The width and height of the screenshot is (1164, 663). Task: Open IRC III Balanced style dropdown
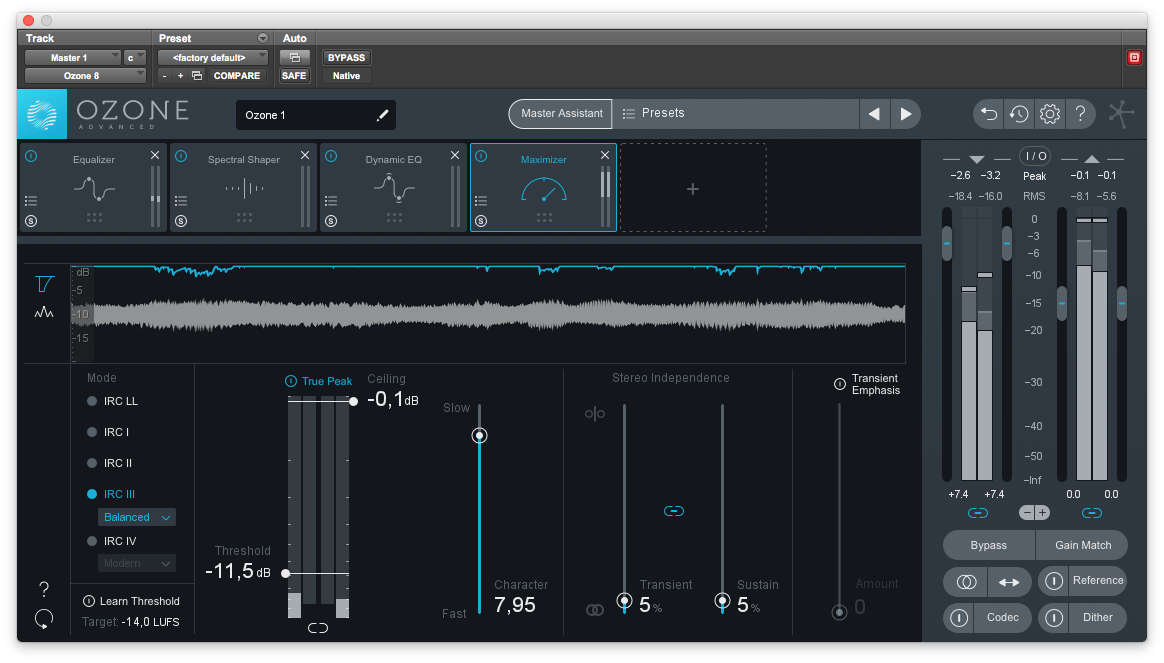coord(137,517)
